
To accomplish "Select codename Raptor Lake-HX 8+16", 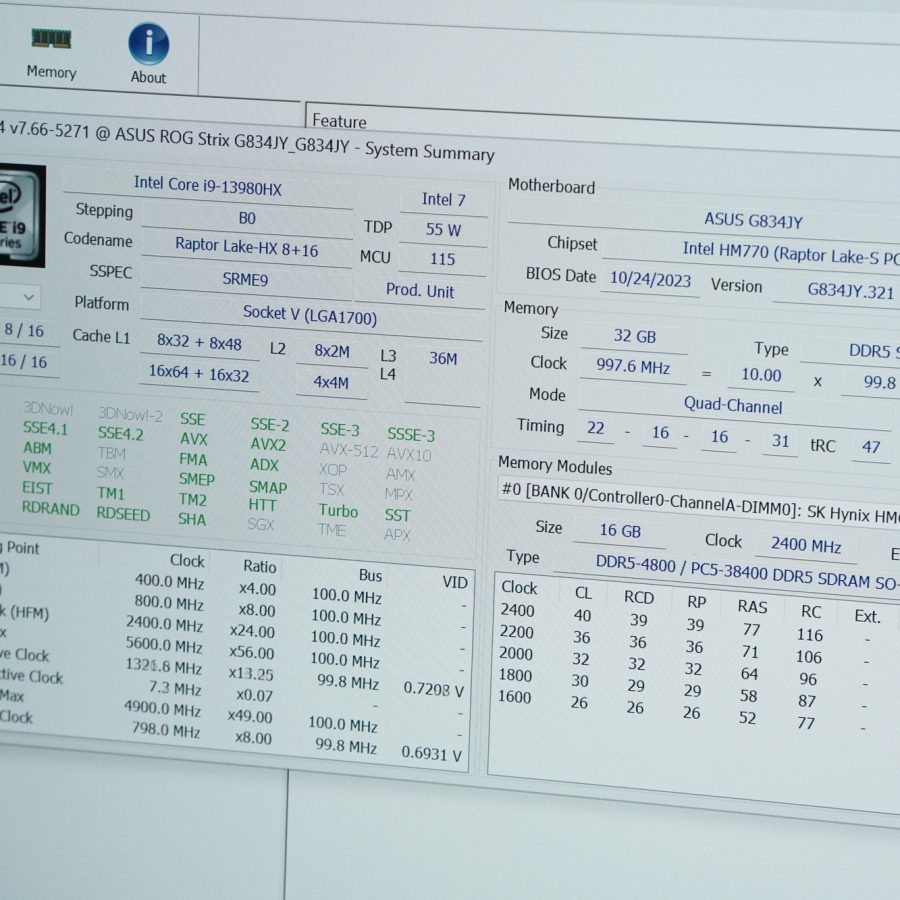I will tap(246, 247).
